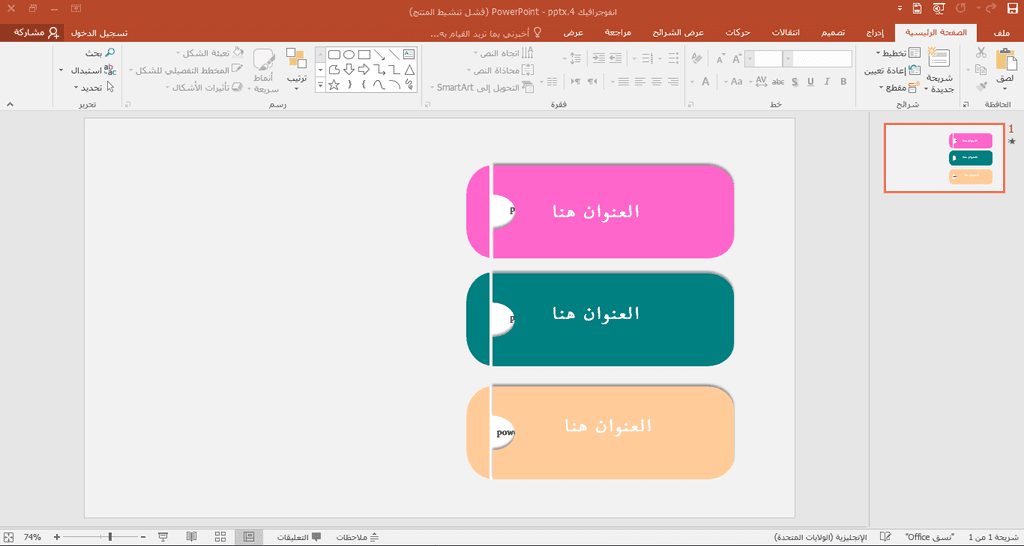The height and width of the screenshot is (546, 1024).
Task: Toggle Bold formatting
Action: (x=843, y=82)
